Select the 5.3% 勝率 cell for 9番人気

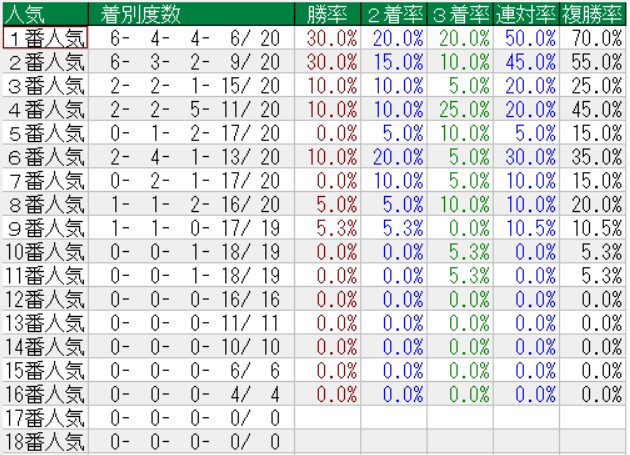329,227
